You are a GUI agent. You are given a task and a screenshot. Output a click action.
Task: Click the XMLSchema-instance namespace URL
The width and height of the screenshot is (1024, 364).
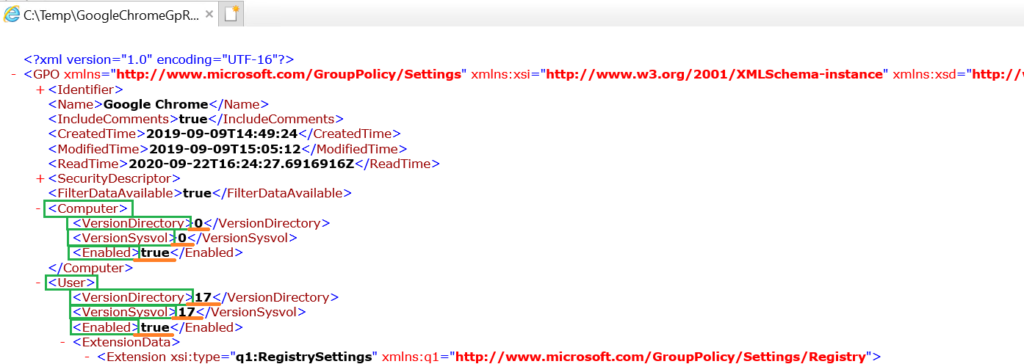click(x=714, y=74)
